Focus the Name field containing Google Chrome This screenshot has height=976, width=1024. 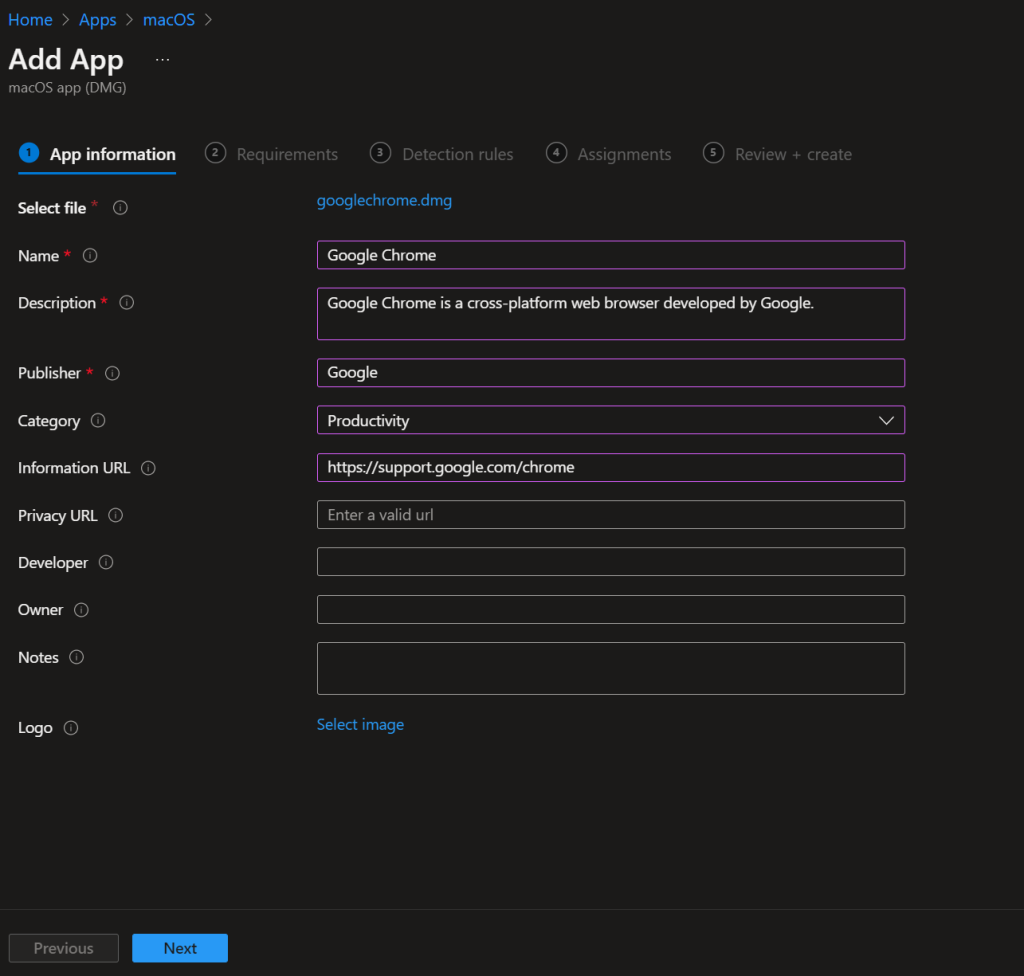[x=611, y=255]
